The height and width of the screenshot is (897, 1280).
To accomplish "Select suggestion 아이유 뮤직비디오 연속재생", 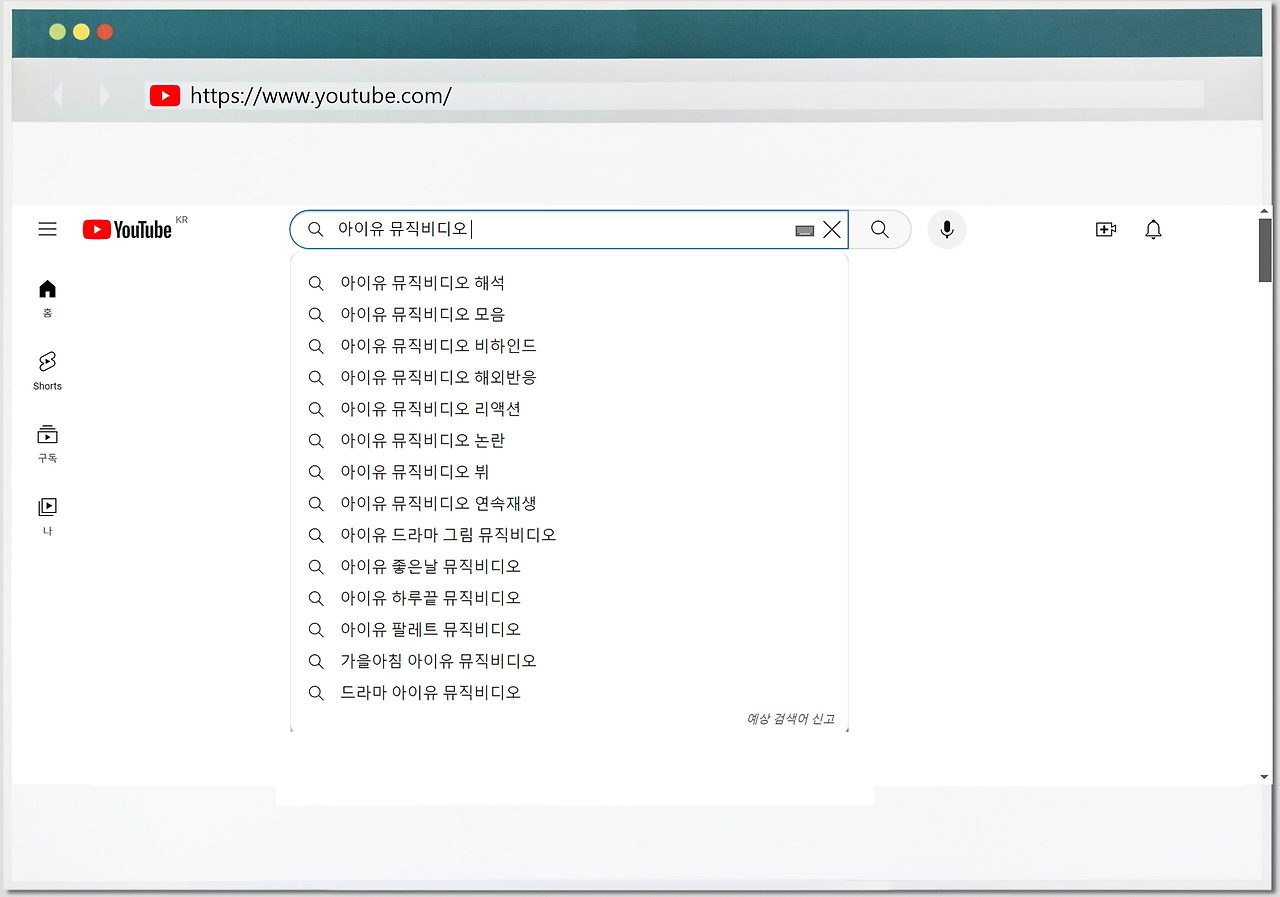I will tap(569, 503).
